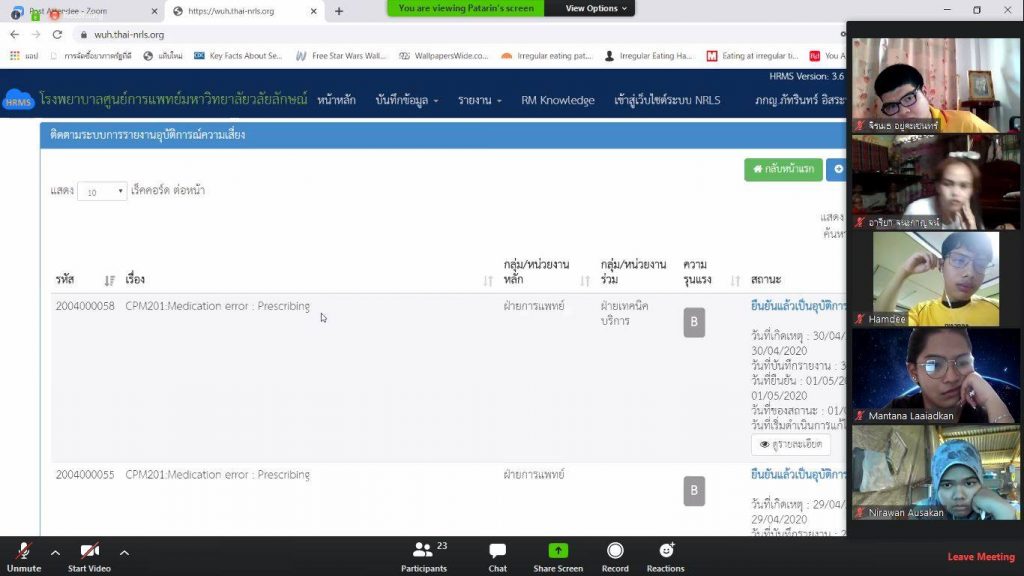The height and width of the screenshot is (576, 1024).
Task: Click the browser address bar URL
Action: [130, 34]
